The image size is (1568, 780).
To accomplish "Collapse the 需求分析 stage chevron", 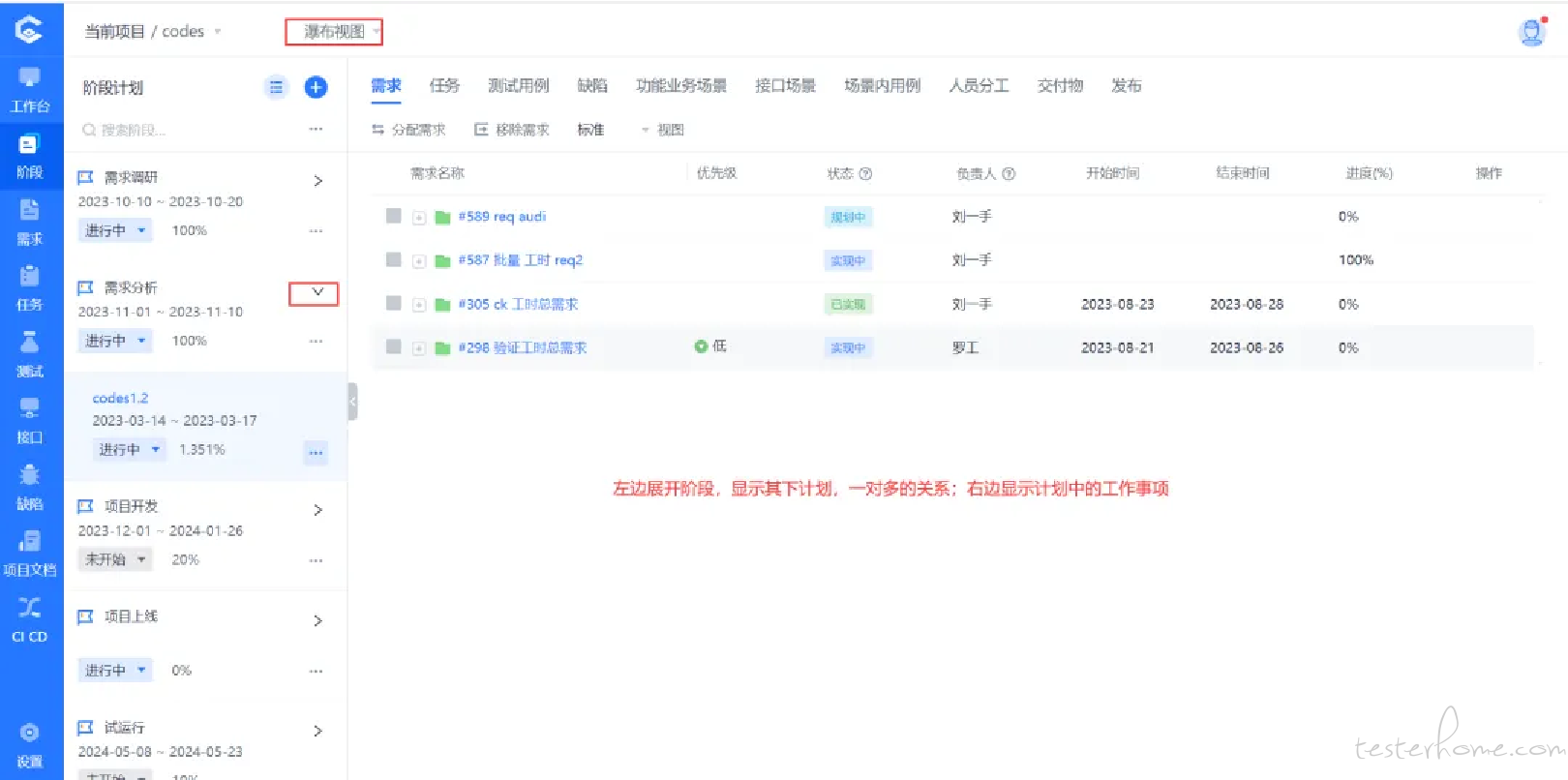I will (317, 291).
